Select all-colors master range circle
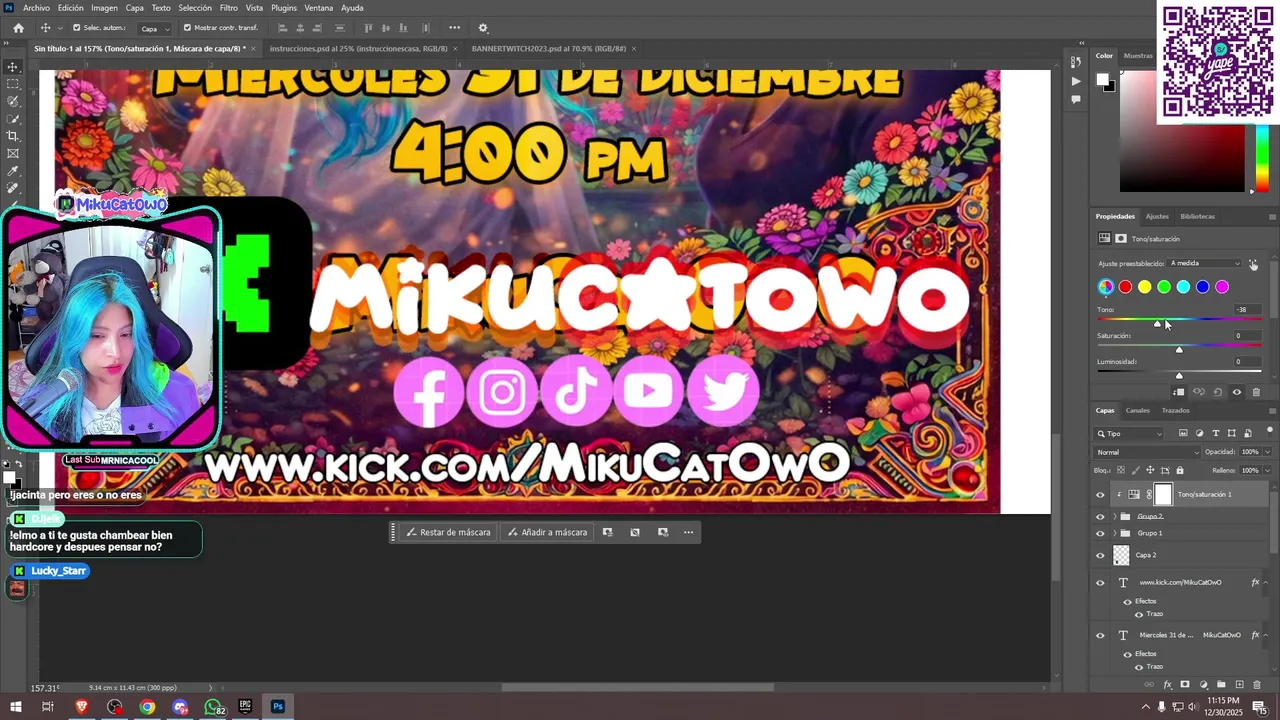The width and height of the screenshot is (1280, 720). pos(1106,287)
